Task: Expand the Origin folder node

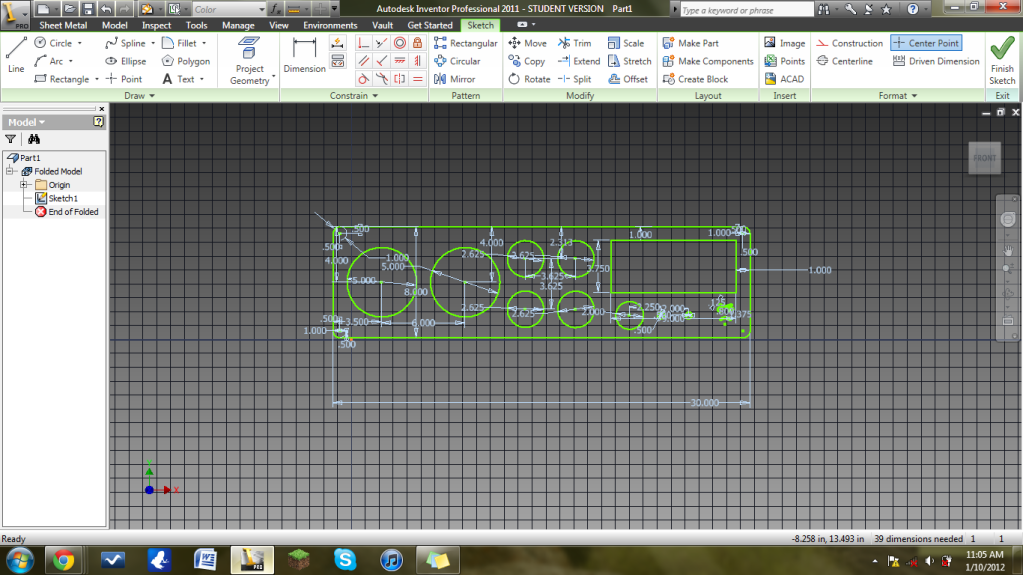Action: coord(24,185)
